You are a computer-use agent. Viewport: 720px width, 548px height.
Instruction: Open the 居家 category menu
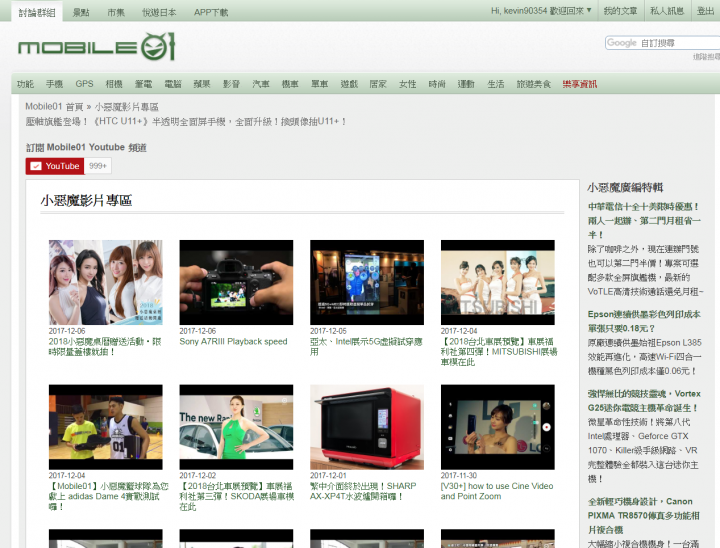(x=378, y=84)
